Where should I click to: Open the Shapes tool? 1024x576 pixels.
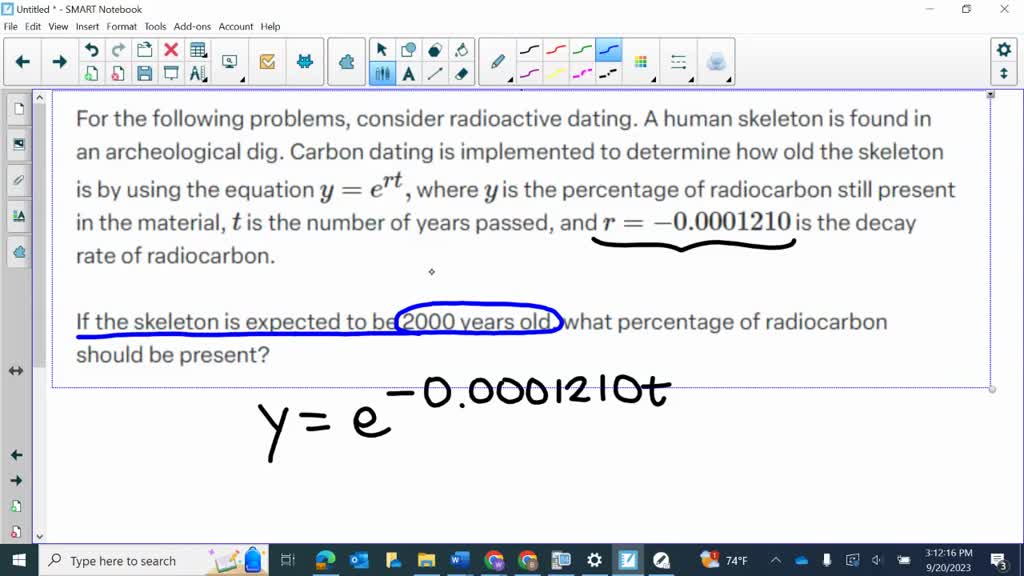coord(408,49)
